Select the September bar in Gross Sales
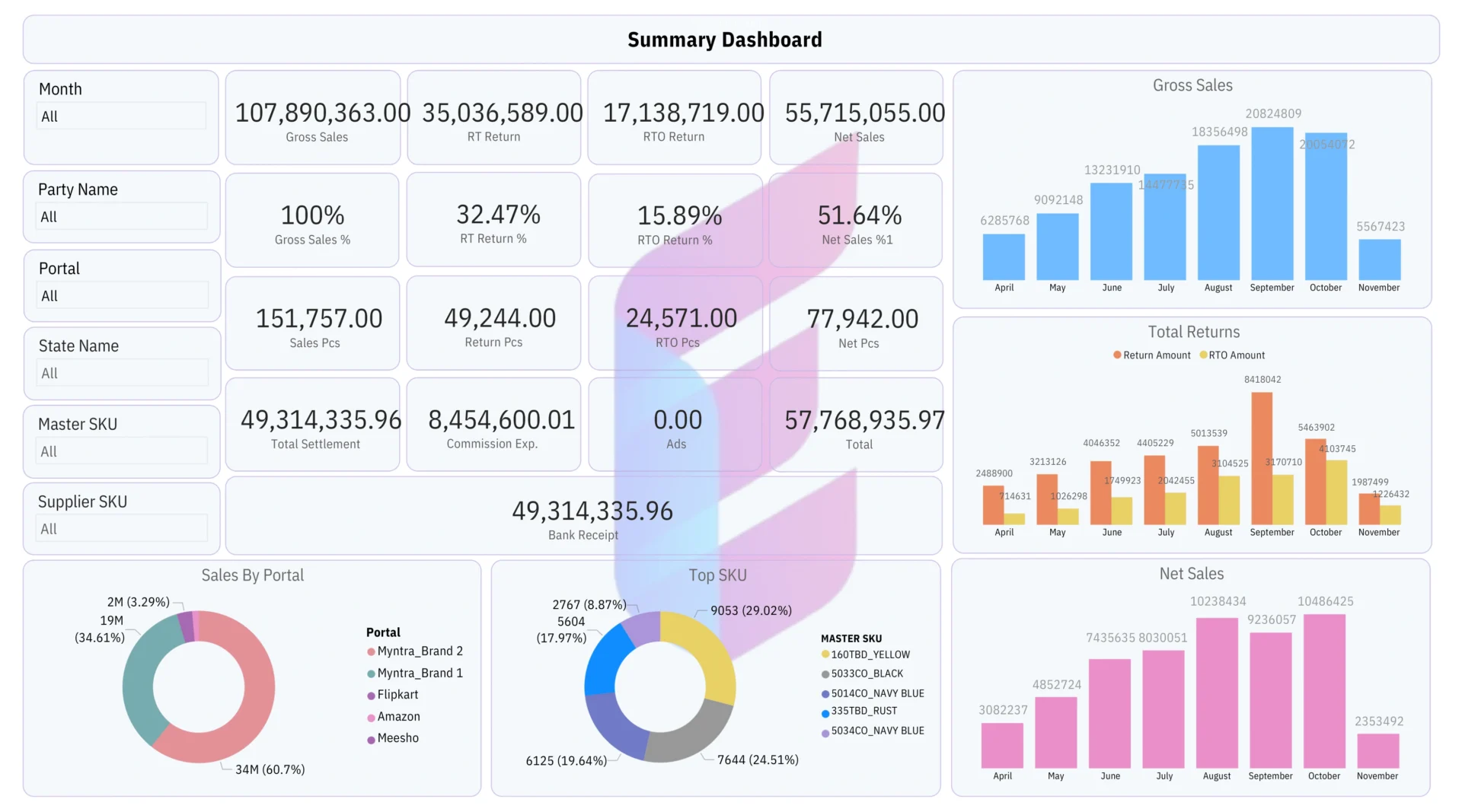Image resolution: width=1462 pixels, height=812 pixels. (1272, 204)
